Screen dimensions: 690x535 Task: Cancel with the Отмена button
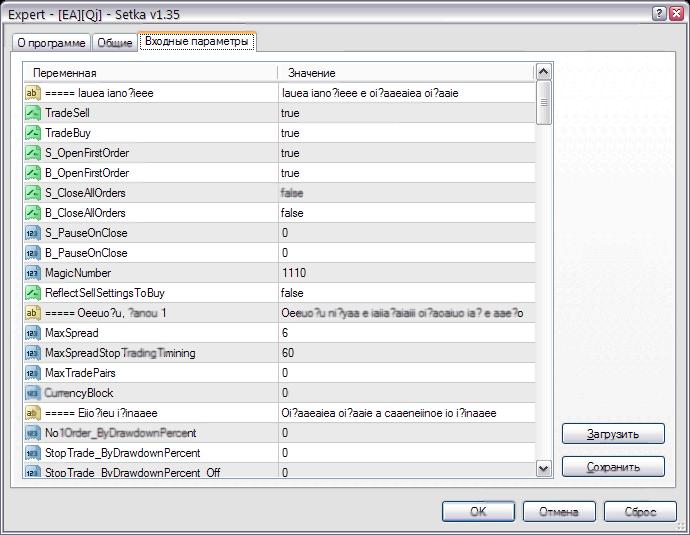coord(559,512)
